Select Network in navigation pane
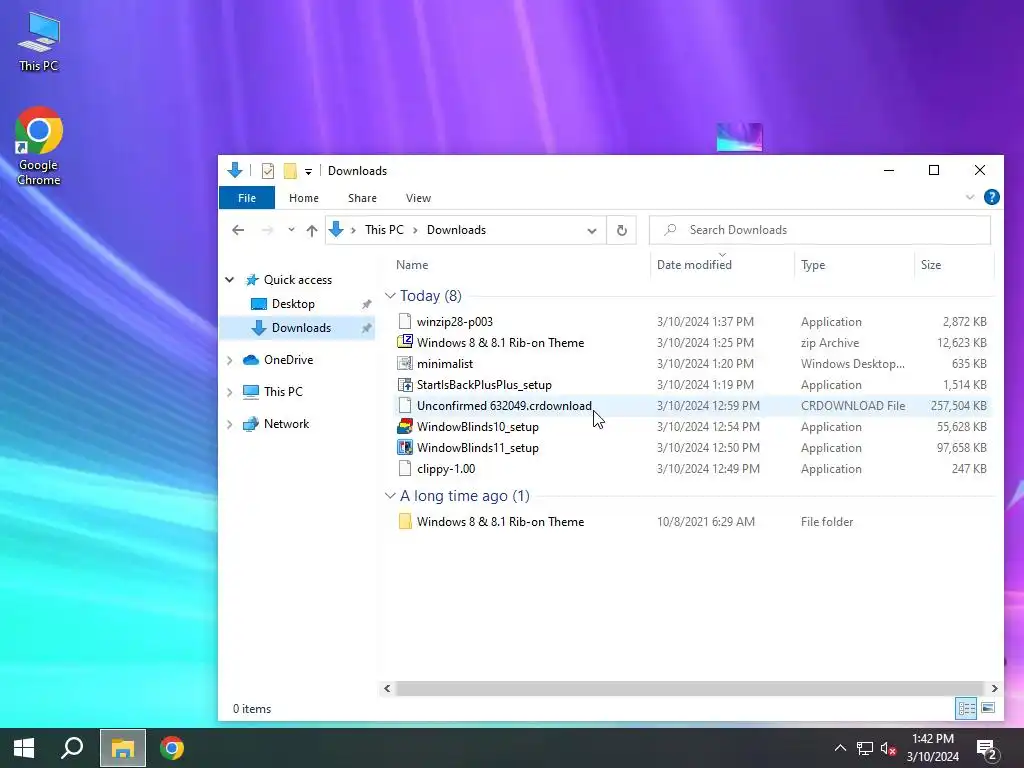The height and width of the screenshot is (768, 1024). pyautogui.click(x=286, y=424)
